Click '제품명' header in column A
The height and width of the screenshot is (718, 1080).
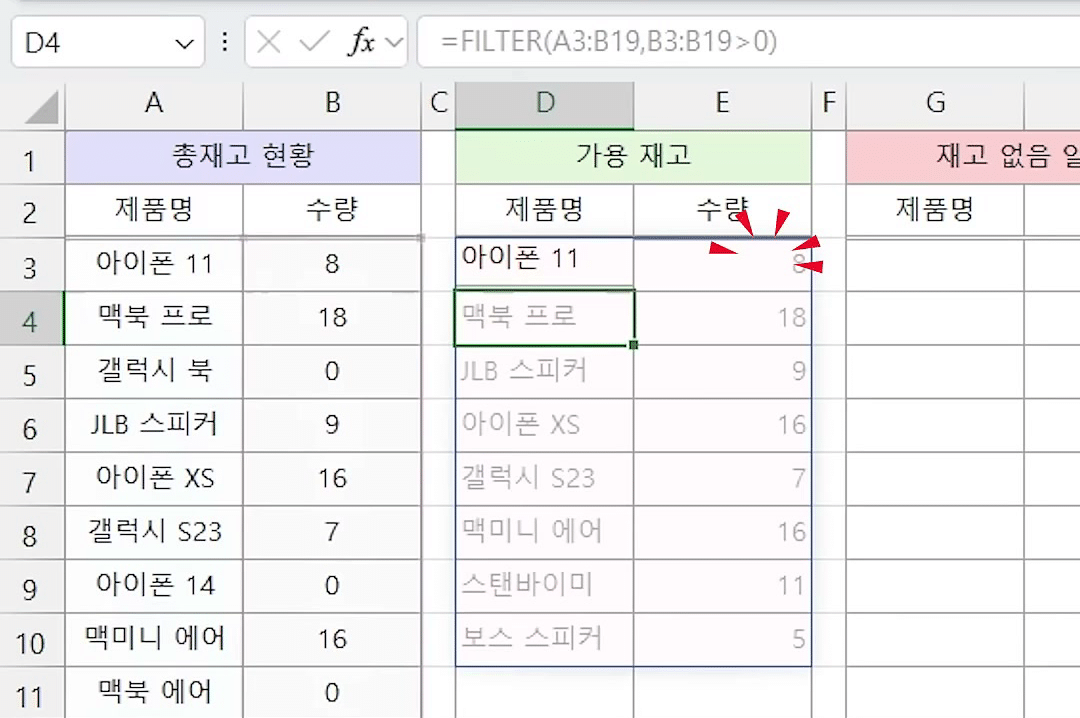coord(154,210)
